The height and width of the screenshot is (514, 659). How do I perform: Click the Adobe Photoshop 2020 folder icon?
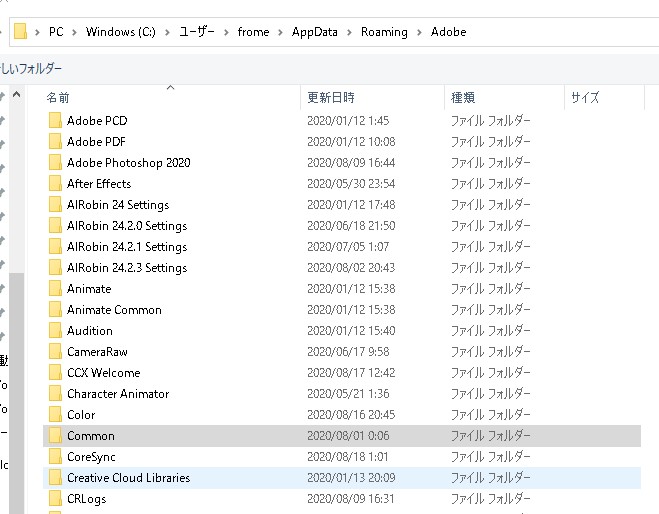tap(55, 163)
